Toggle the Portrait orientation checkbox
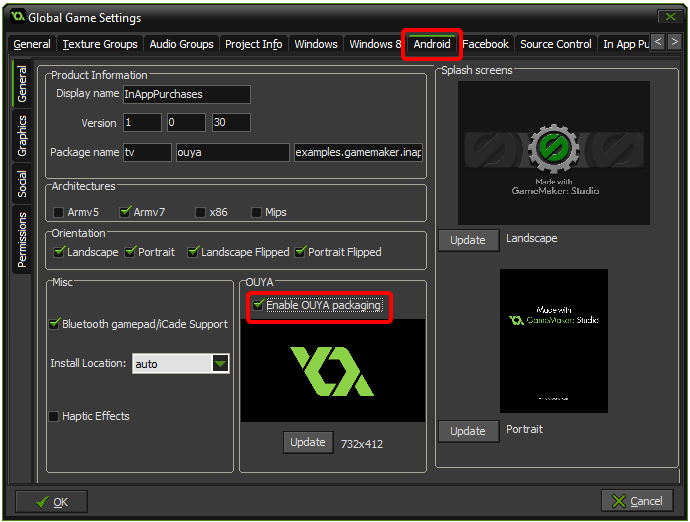 [130, 252]
